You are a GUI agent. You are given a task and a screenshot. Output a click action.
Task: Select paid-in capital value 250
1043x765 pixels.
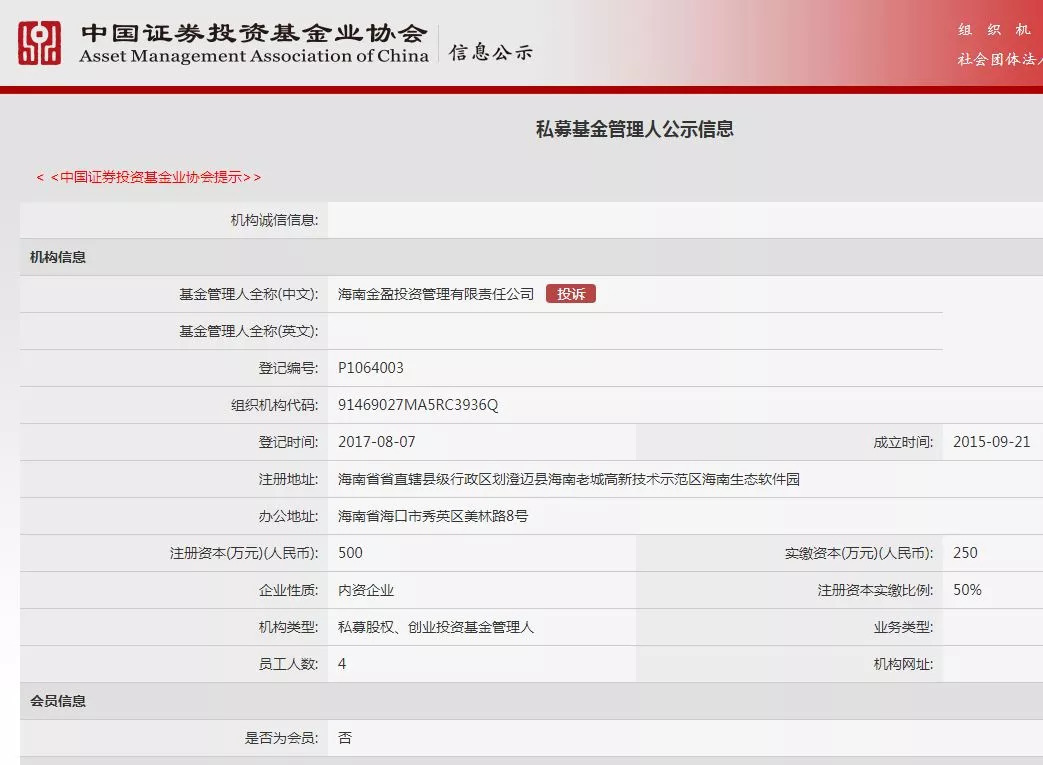(965, 553)
